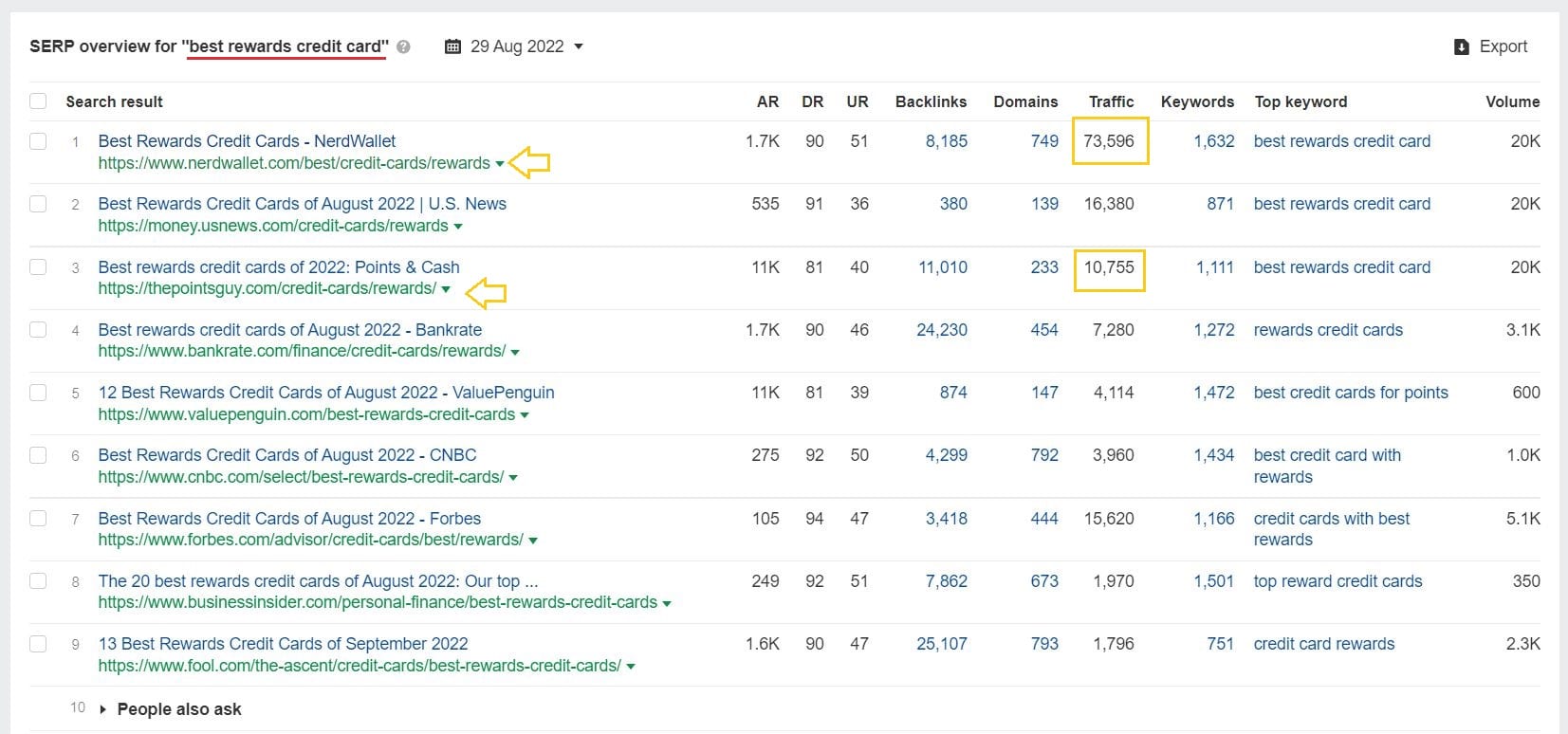
Task: Click the Traffic column header
Action: click(x=1111, y=101)
